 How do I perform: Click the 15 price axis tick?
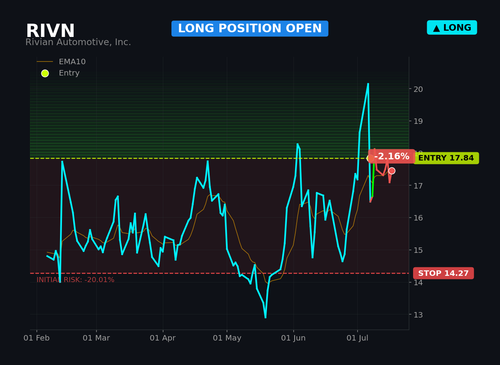[418, 250]
